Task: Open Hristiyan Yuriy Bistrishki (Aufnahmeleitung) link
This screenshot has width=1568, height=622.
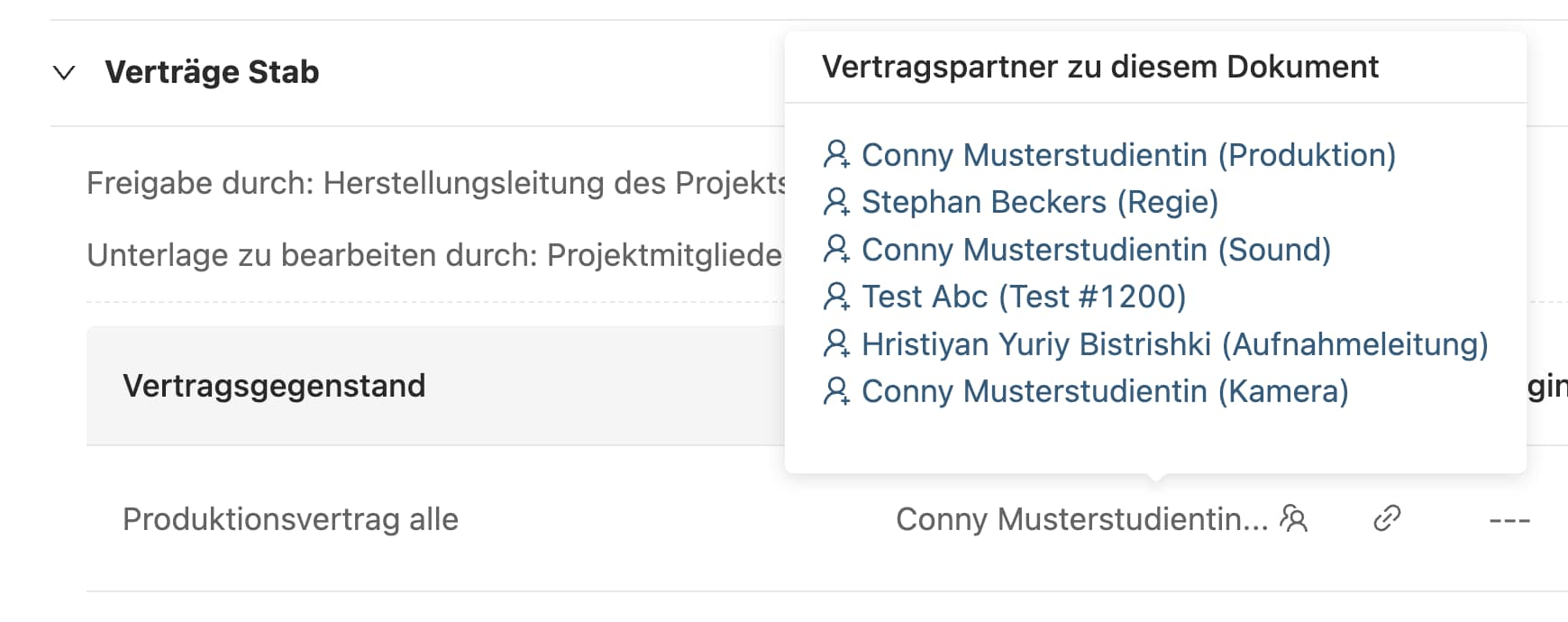Action: click(x=1174, y=344)
